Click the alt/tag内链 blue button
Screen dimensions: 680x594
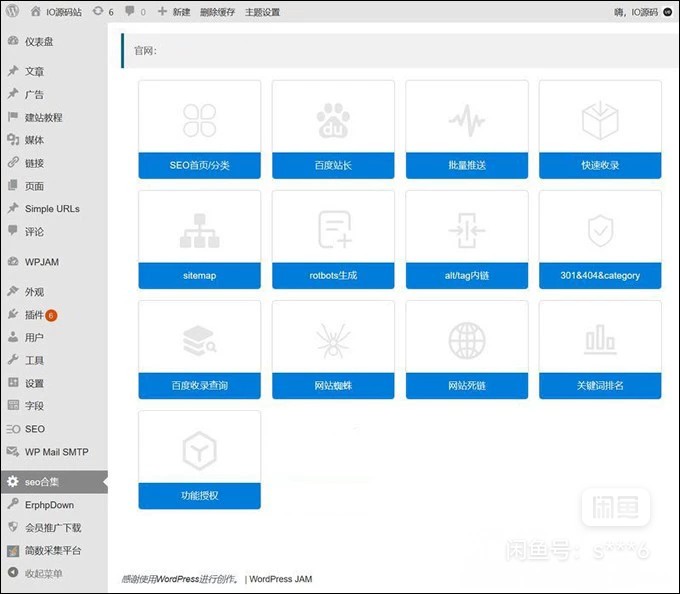[x=467, y=275]
